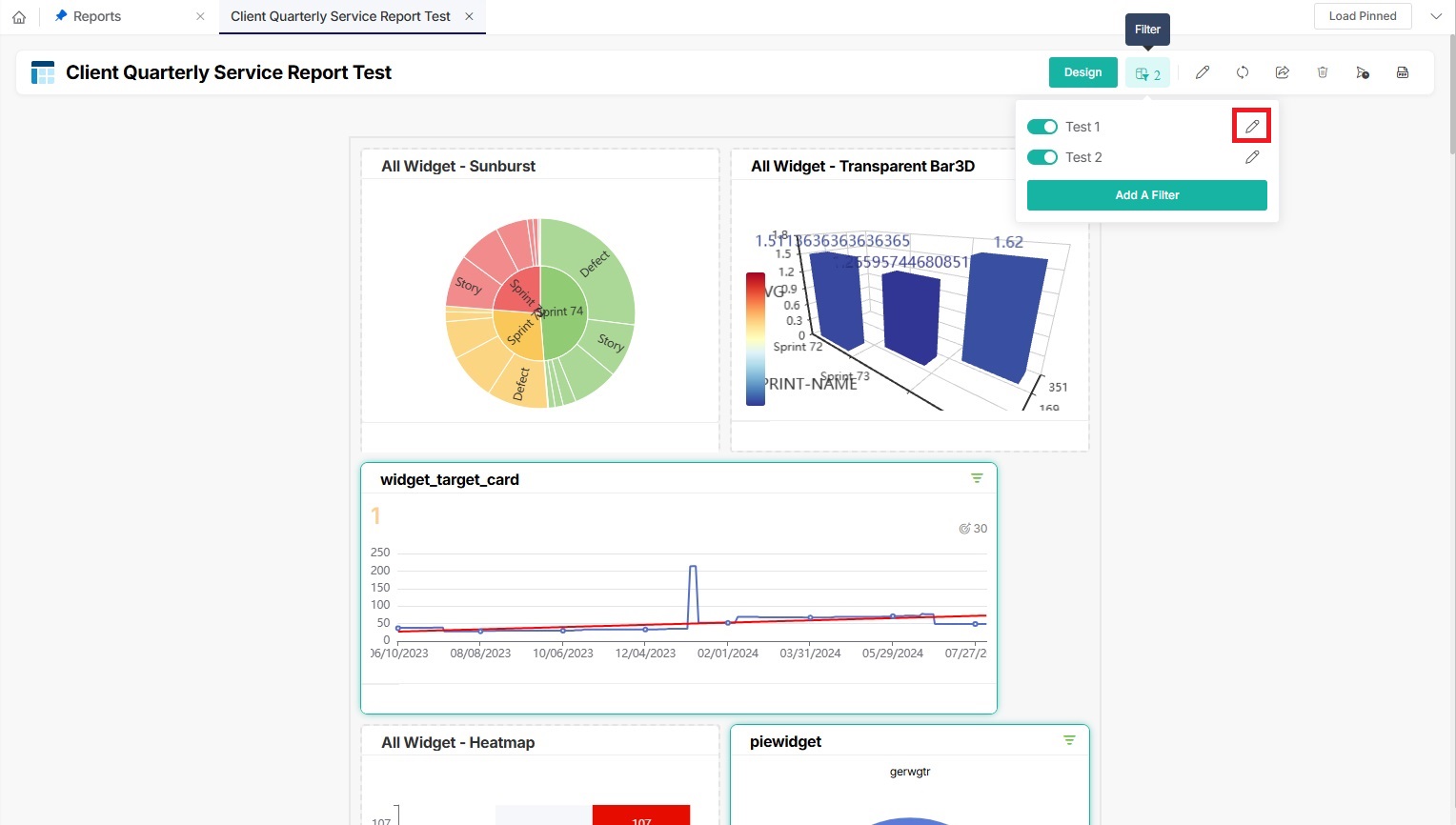Image resolution: width=1456 pixels, height=825 pixels.
Task: Click the target value 30 indicator
Action: (x=973, y=529)
